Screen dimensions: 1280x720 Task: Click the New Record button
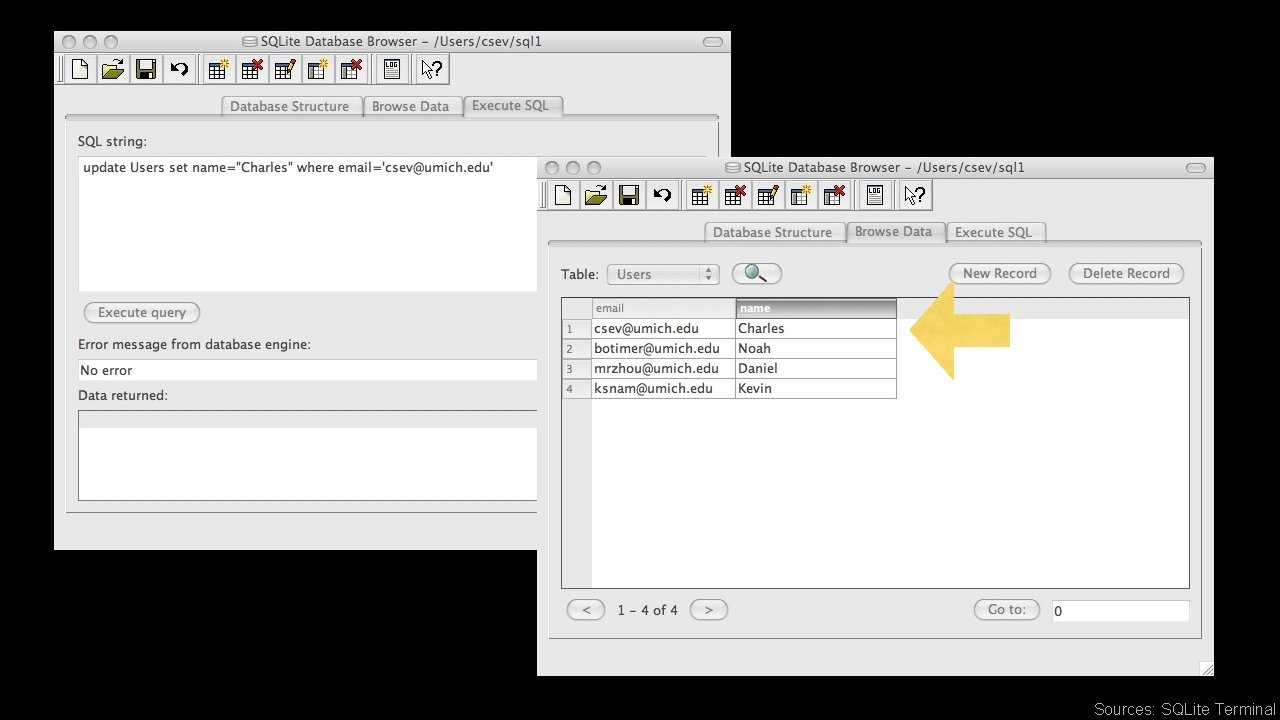(1000, 273)
